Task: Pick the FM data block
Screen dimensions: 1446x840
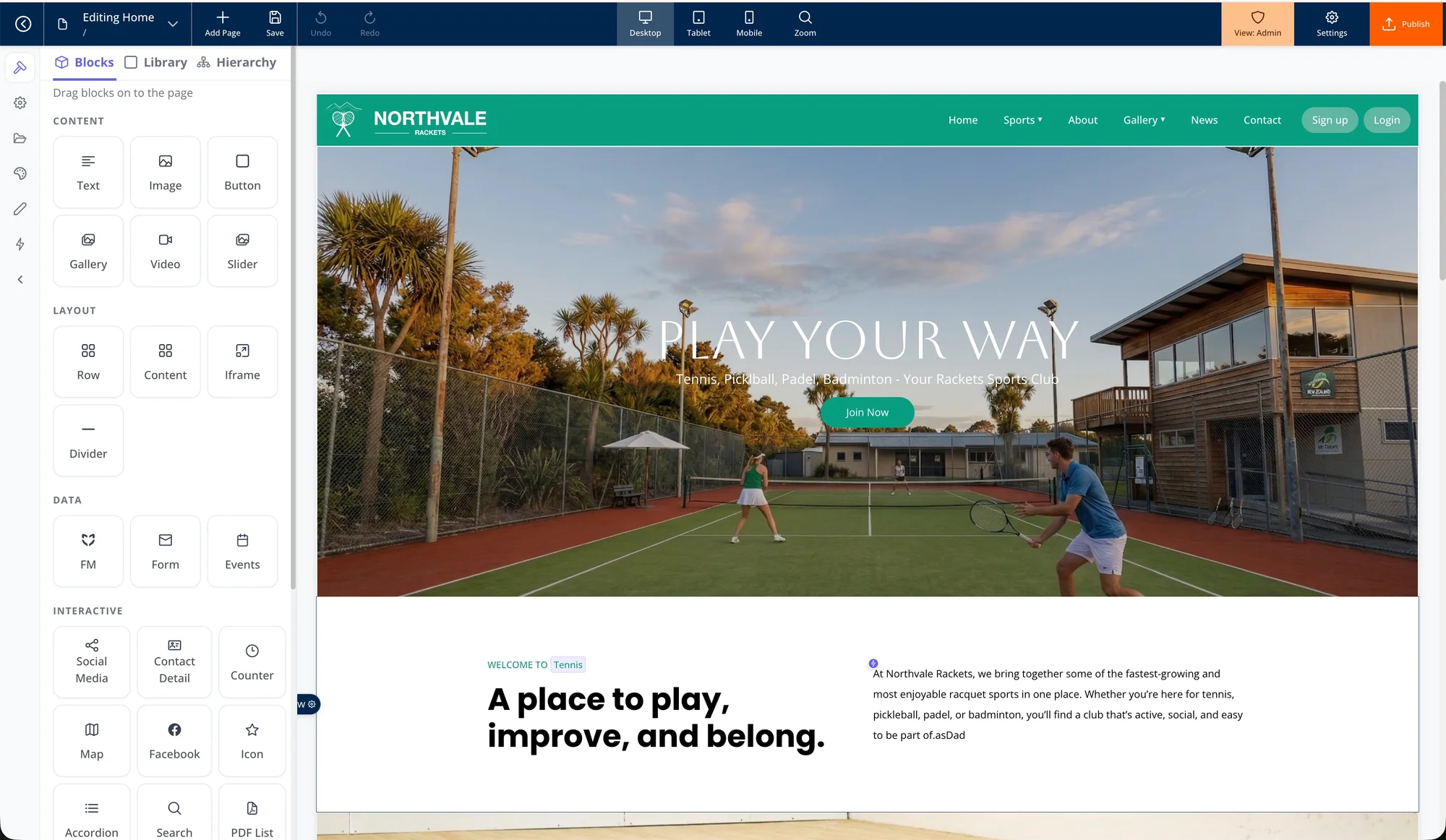Action: point(88,551)
